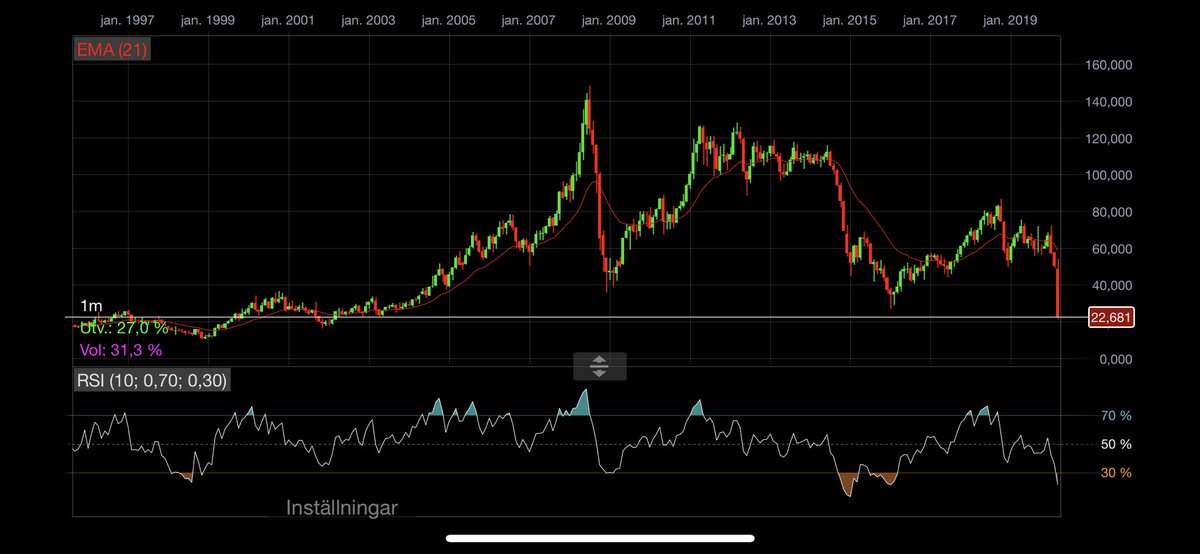Click the jan. 1997 date label
Viewport: 1200px width, 554px height.
(x=129, y=20)
